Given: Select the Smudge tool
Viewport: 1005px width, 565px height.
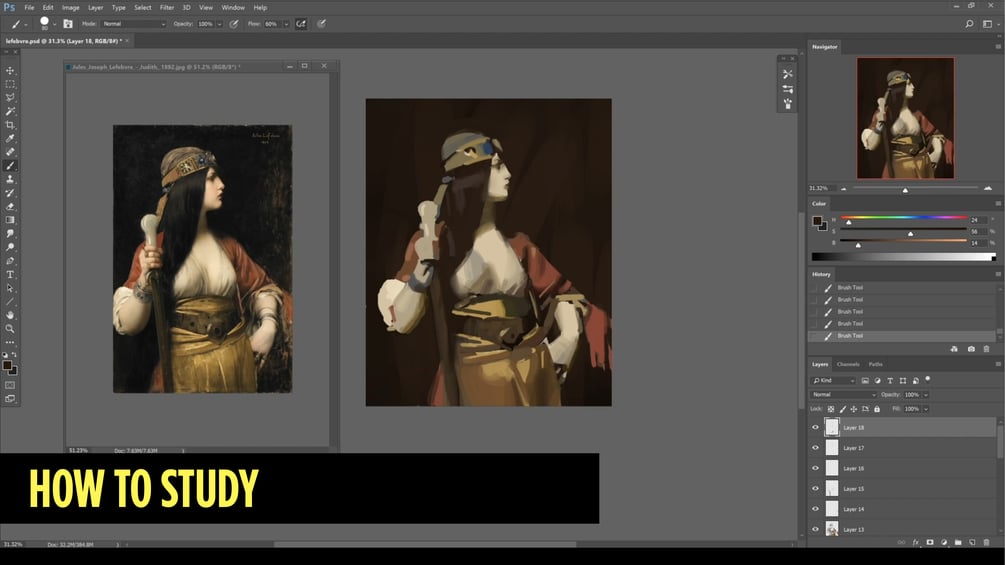Looking at the screenshot, I should [10, 233].
